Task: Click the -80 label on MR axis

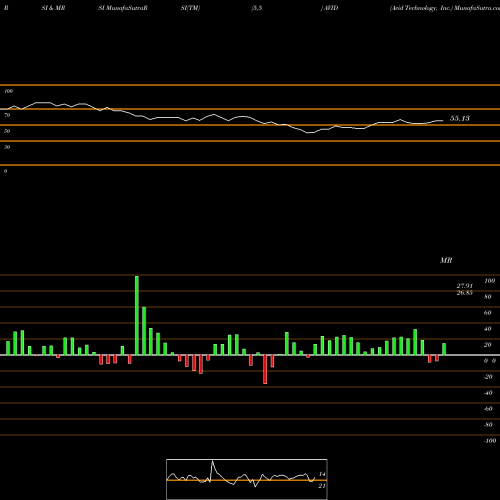Action: 488,425
